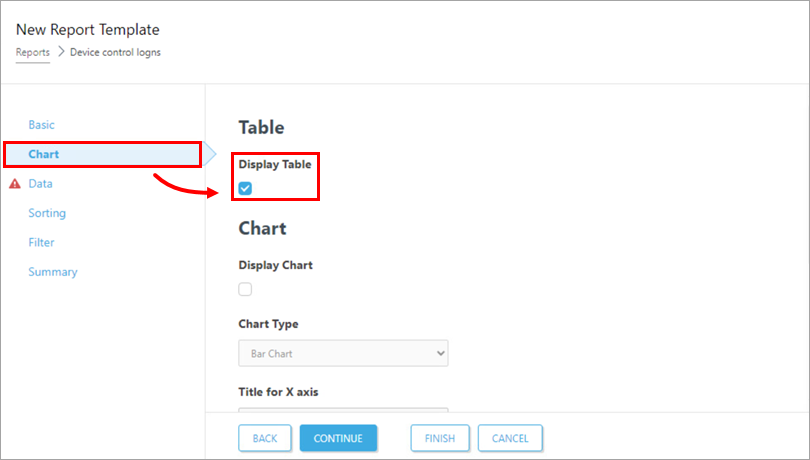The image size is (810, 460).
Task: Click the breadcrumb chevron after Reports
Action: [60, 52]
